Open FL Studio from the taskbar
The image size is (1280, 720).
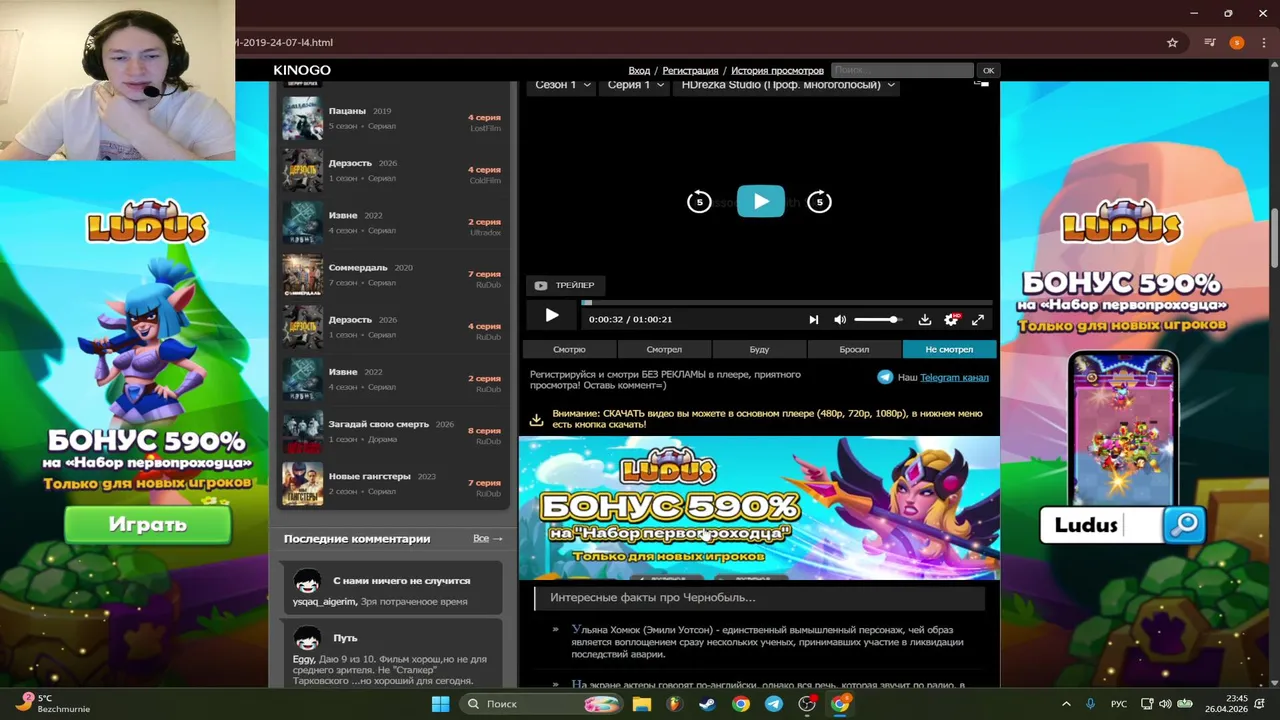(x=674, y=704)
